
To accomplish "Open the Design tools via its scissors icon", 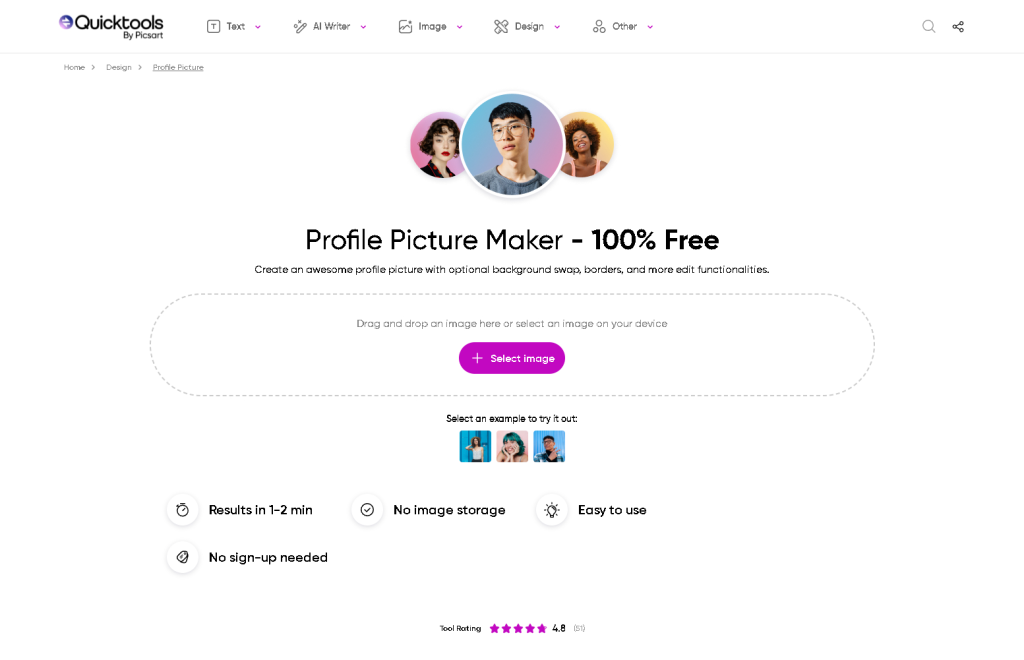I will tap(500, 26).
